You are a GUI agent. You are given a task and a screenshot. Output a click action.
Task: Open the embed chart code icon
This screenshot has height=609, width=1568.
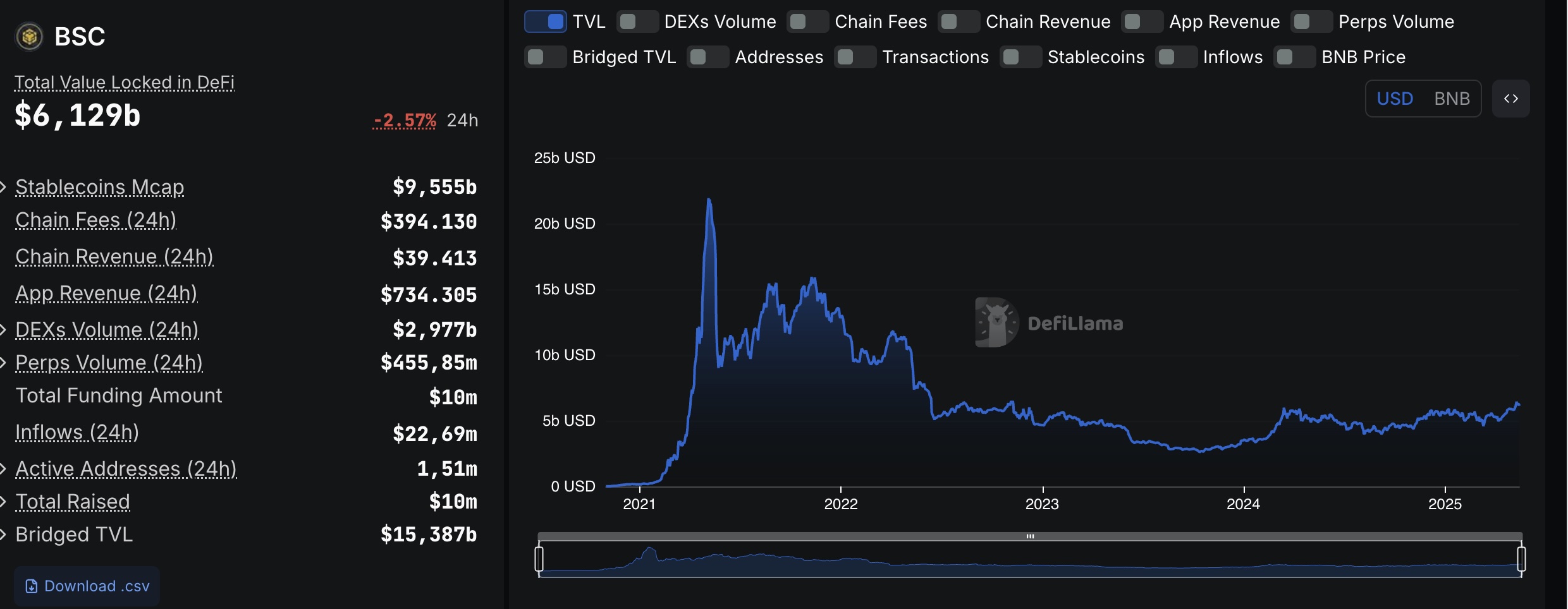coord(1510,99)
